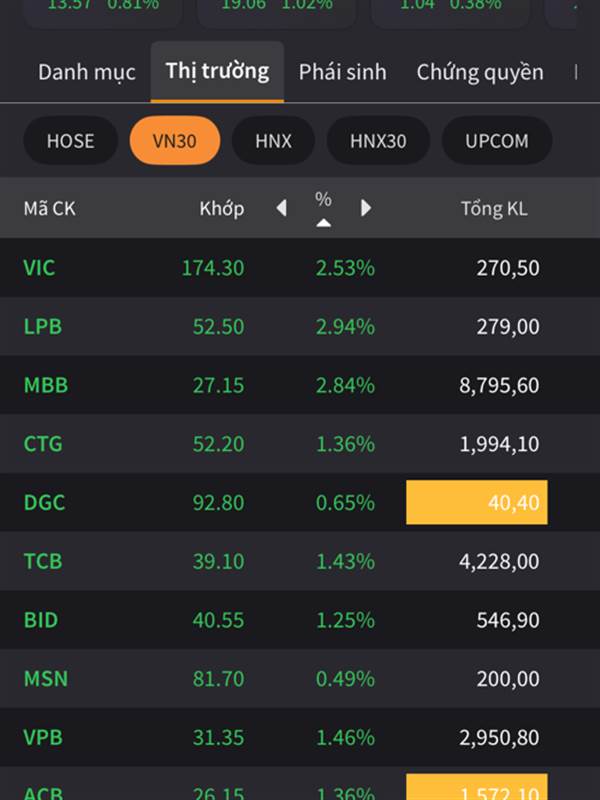Click the Khớp column header
600x800 pixels.
221,209
